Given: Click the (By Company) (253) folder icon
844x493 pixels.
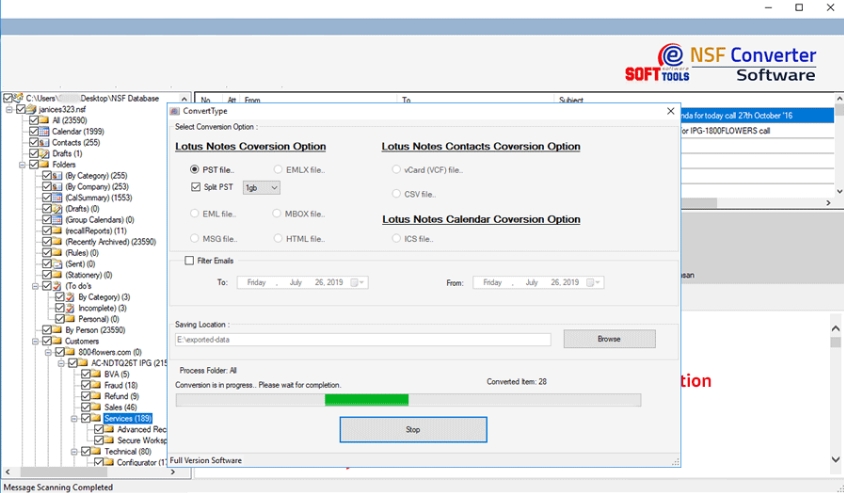Looking at the screenshot, I should coord(57,186).
